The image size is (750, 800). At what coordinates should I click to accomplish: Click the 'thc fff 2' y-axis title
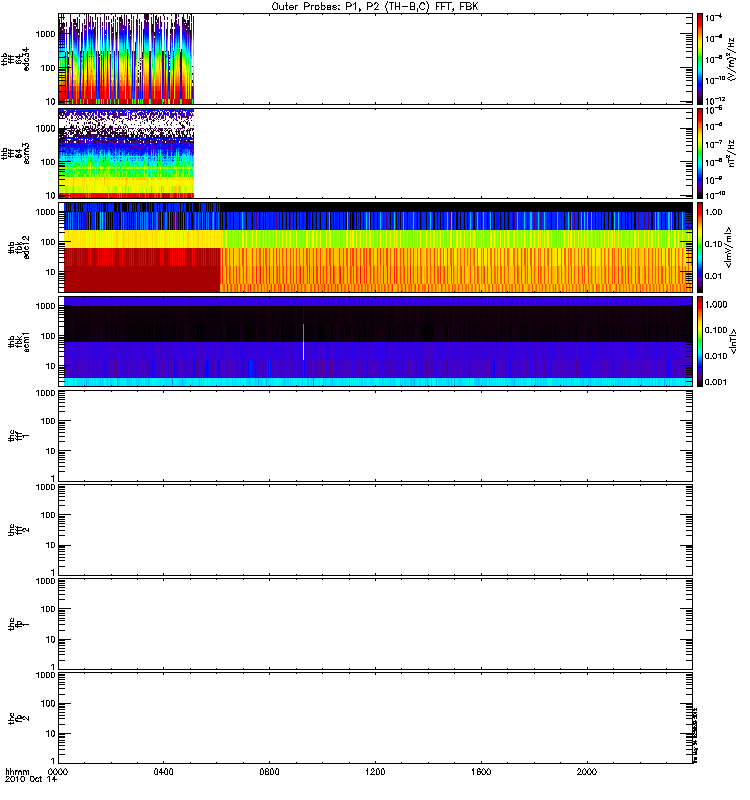coord(19,530)
